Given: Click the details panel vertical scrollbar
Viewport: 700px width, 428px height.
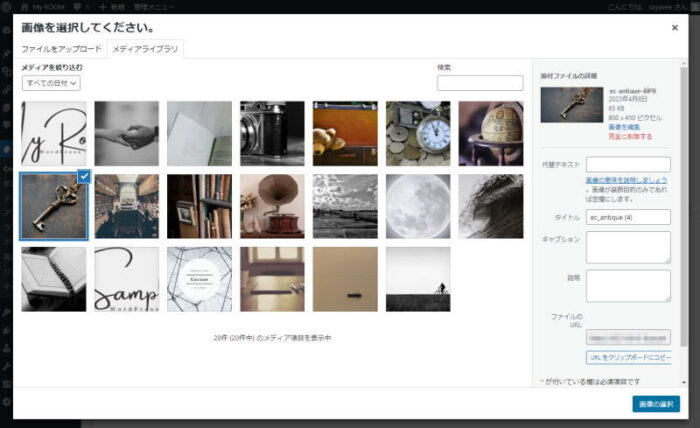Looking at the screenshot, I should click(x=683, y=207).
